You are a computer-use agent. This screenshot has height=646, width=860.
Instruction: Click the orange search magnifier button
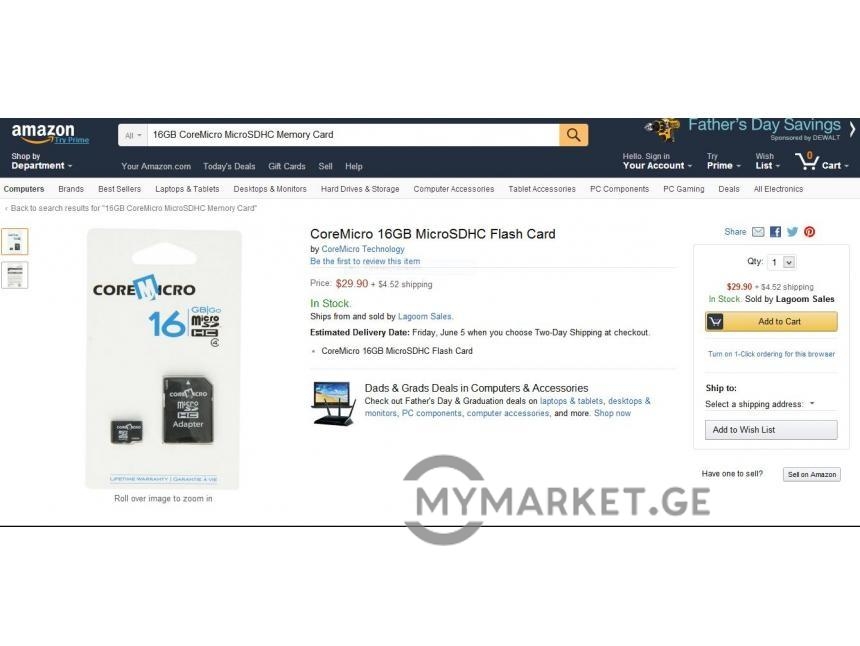click(573, 135)
